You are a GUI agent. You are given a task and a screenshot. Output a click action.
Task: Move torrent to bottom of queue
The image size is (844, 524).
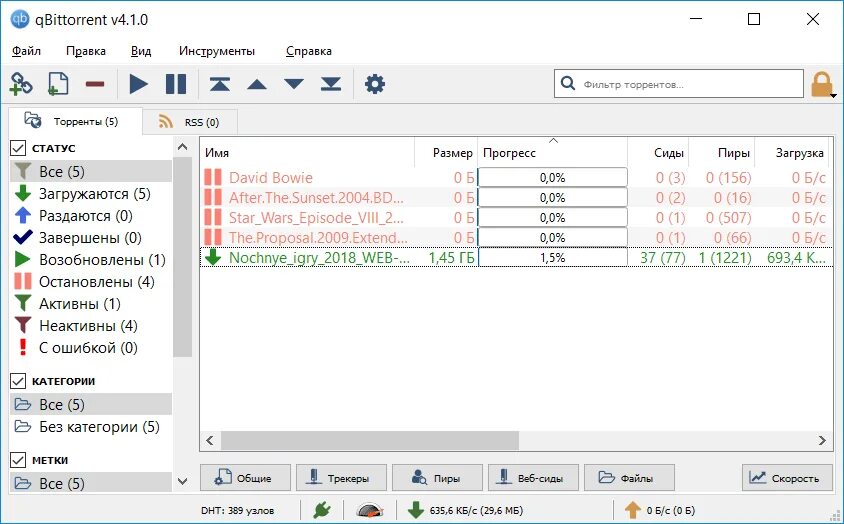(331, 84)
